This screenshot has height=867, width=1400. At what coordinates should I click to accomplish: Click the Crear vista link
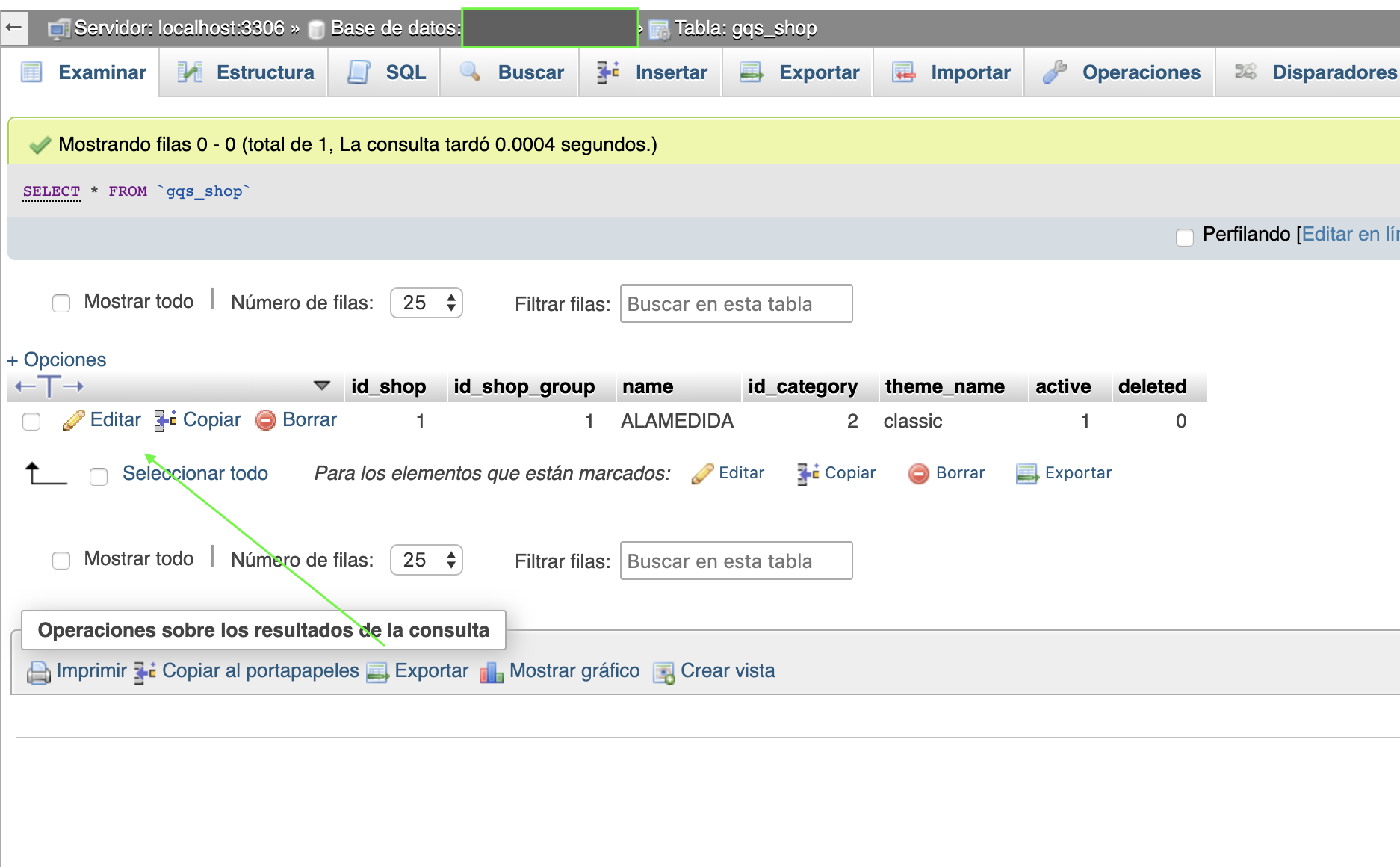pyautogui.click(x=728, y=670)
